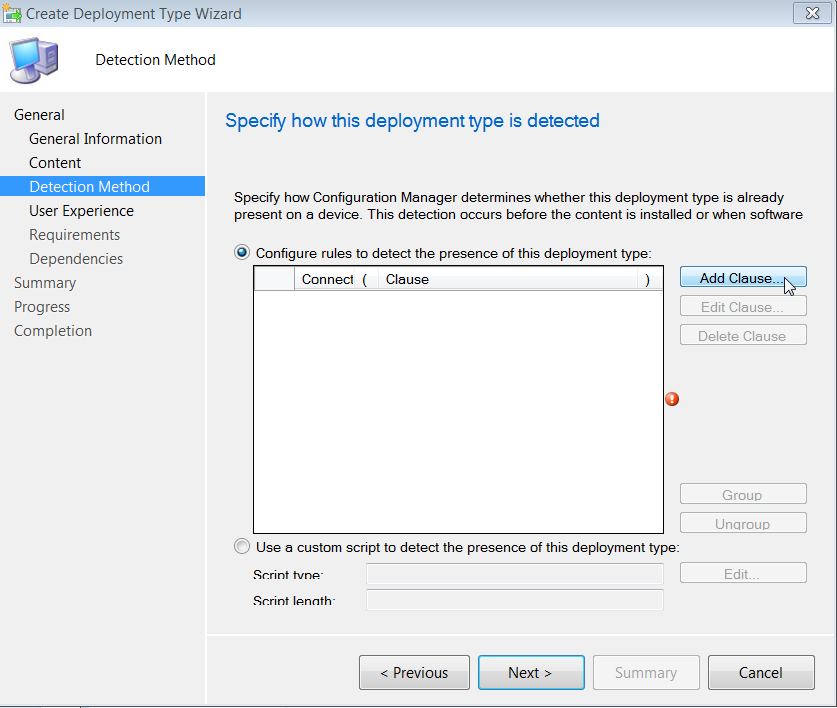Click the Script type field
The width and height of the screenshot is (837, 708).
[x=514, y=573]
